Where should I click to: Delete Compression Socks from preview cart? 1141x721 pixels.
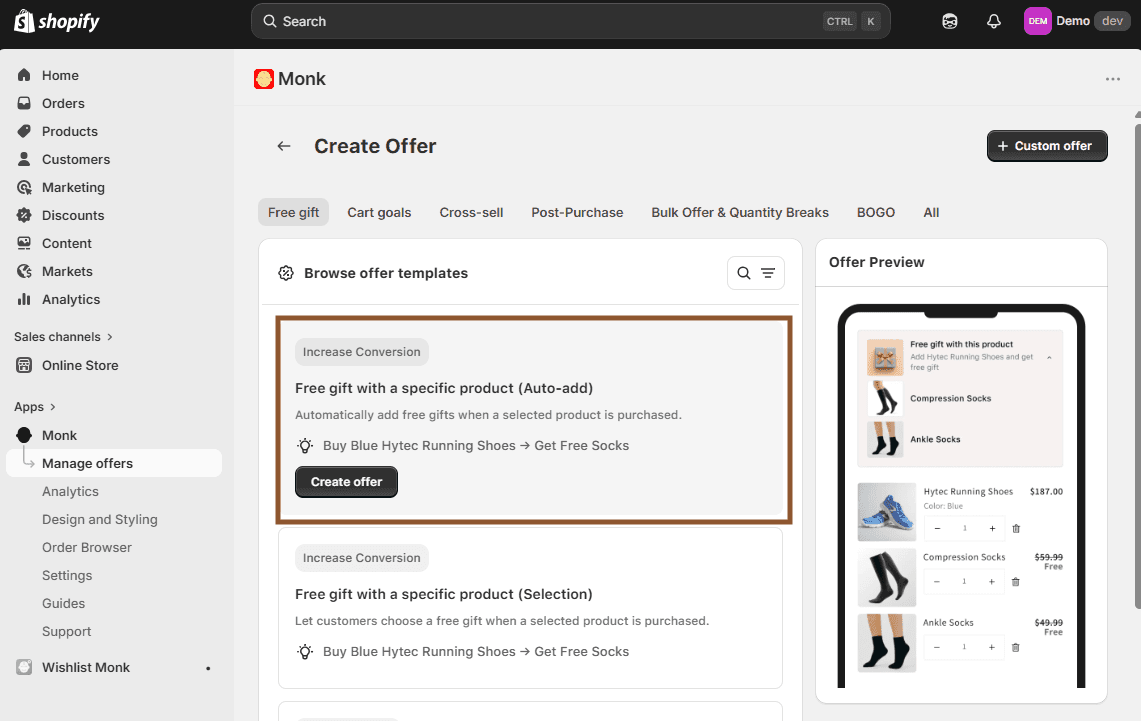click(1016, 581)
